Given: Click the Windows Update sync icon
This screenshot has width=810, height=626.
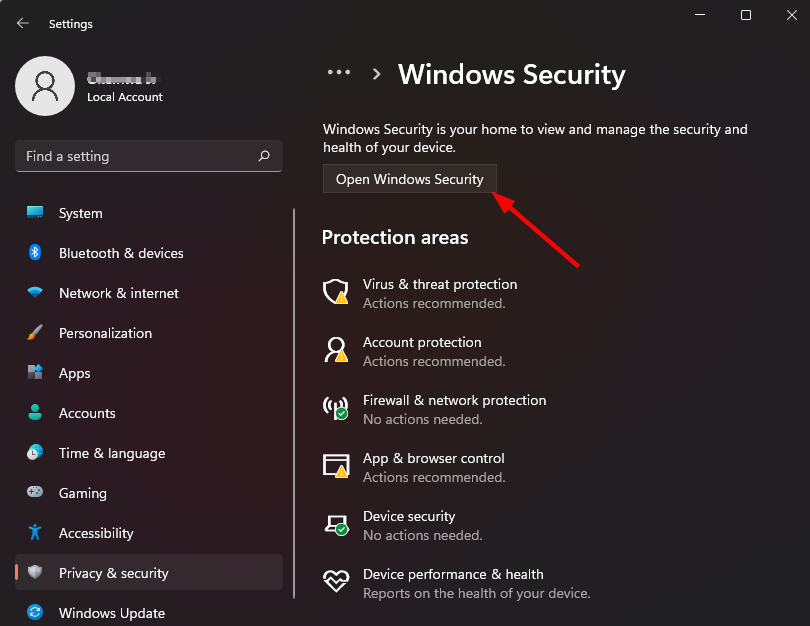Looking at the screenshot, I should click(35, 613).
